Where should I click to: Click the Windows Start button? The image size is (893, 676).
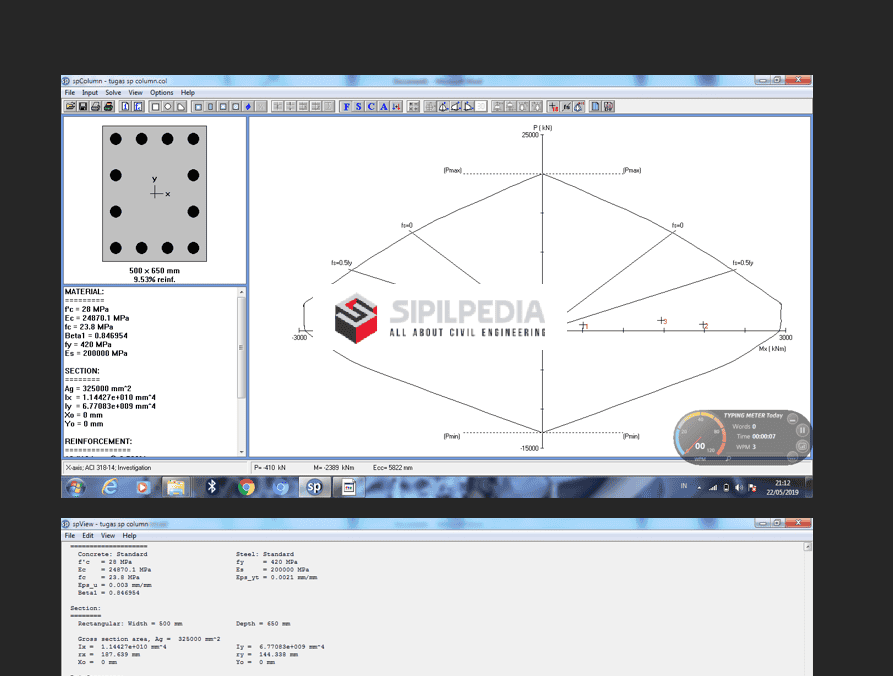point(75,487)
